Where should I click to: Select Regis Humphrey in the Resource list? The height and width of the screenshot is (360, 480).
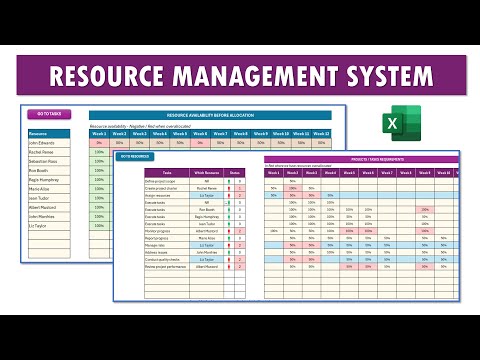click(x=49, y=180)
